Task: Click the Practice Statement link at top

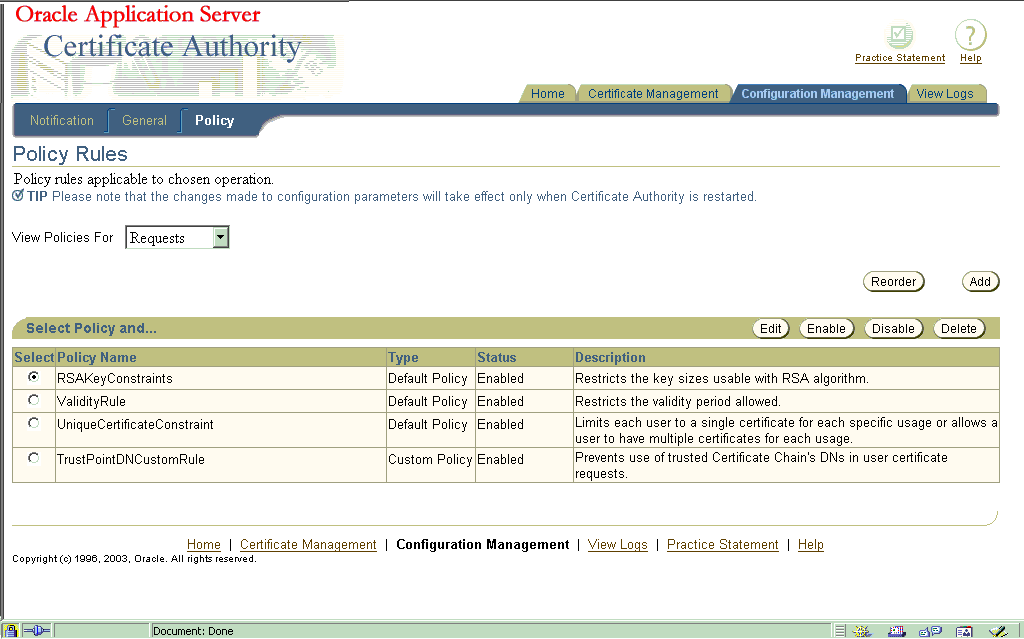Action: 900,58
